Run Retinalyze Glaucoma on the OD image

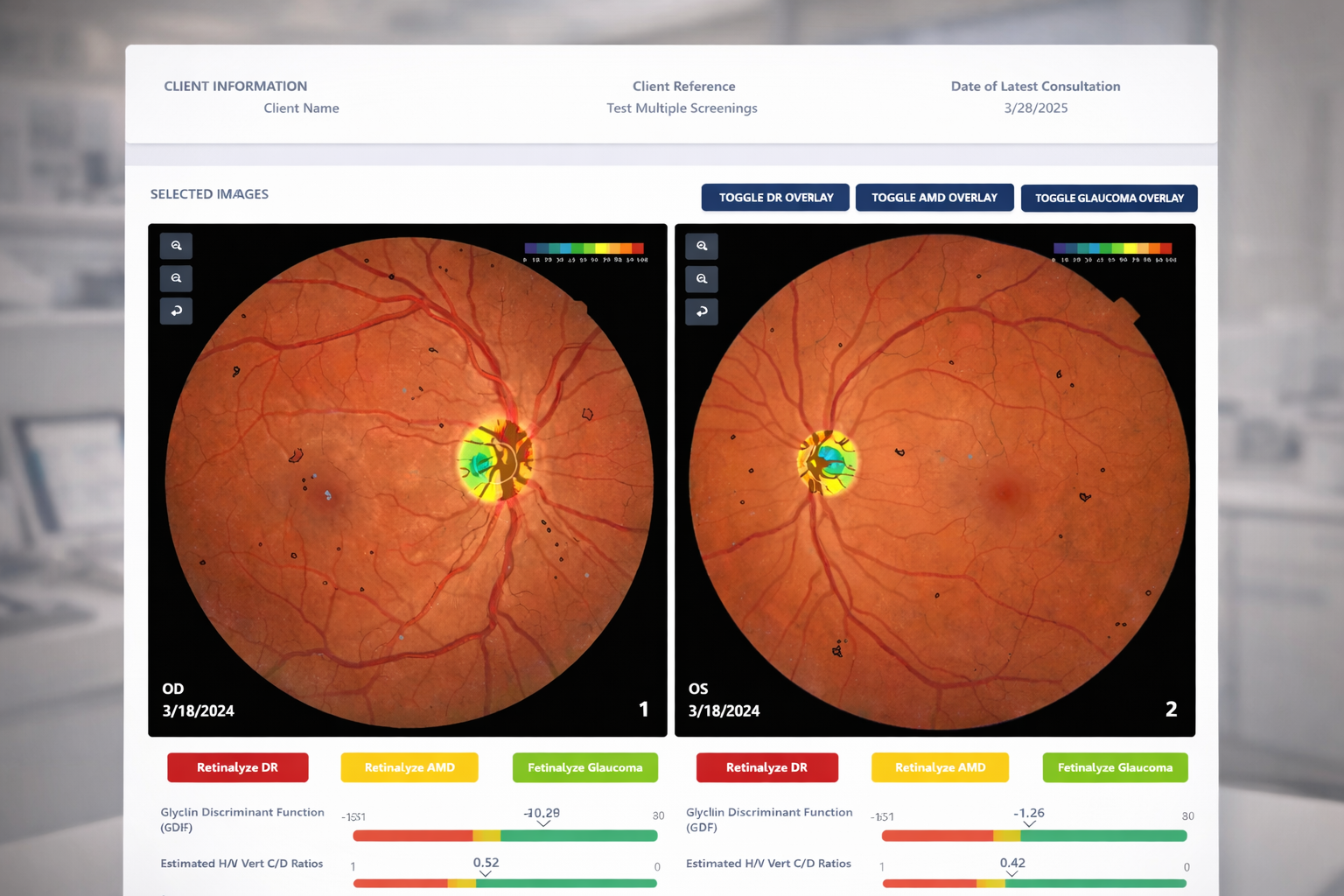click(584, 767)
